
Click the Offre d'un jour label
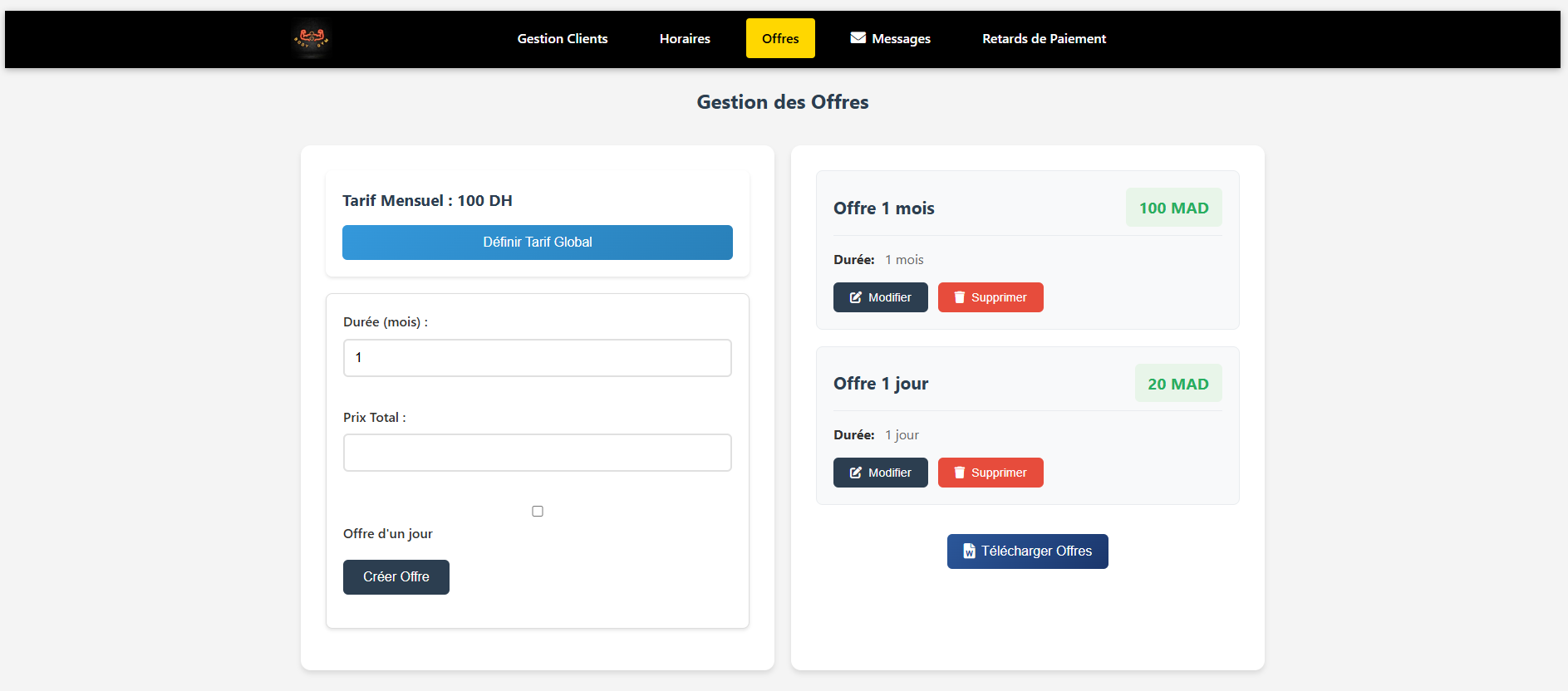pos(388,534)
